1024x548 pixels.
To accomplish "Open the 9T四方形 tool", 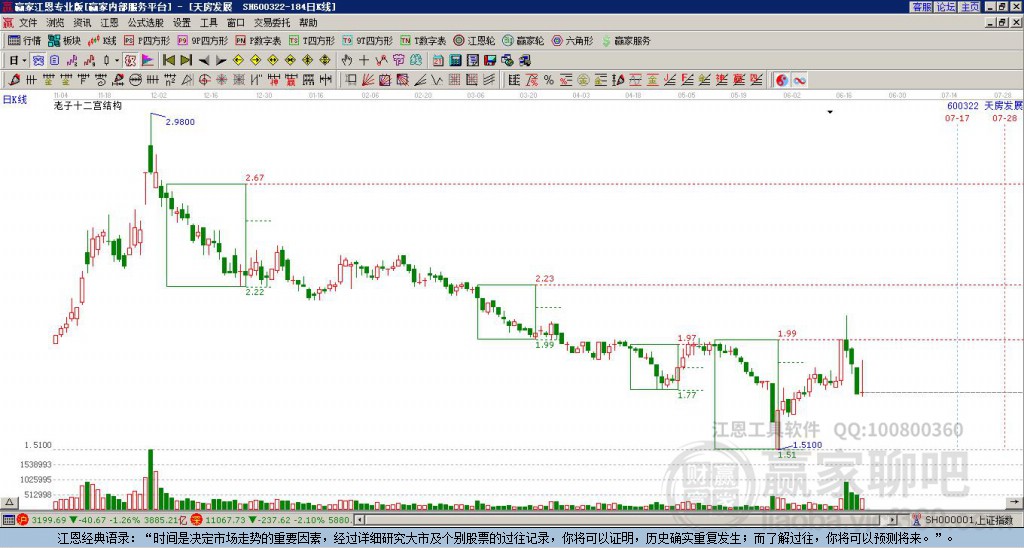I will [x=368, y=40].
